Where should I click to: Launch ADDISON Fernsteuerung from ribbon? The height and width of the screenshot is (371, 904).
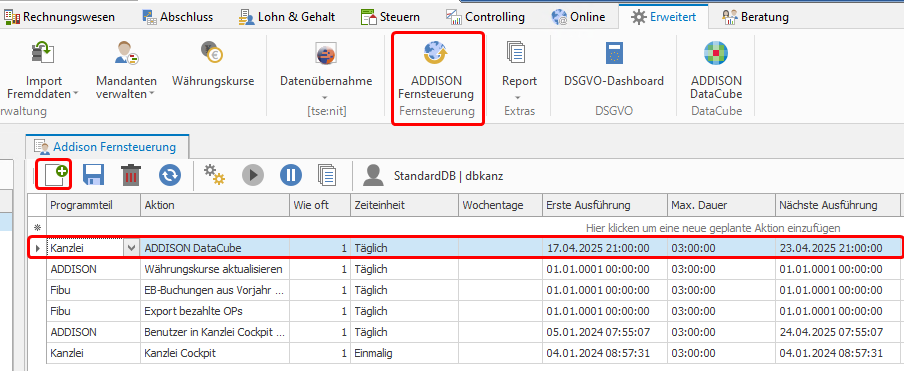437,71
